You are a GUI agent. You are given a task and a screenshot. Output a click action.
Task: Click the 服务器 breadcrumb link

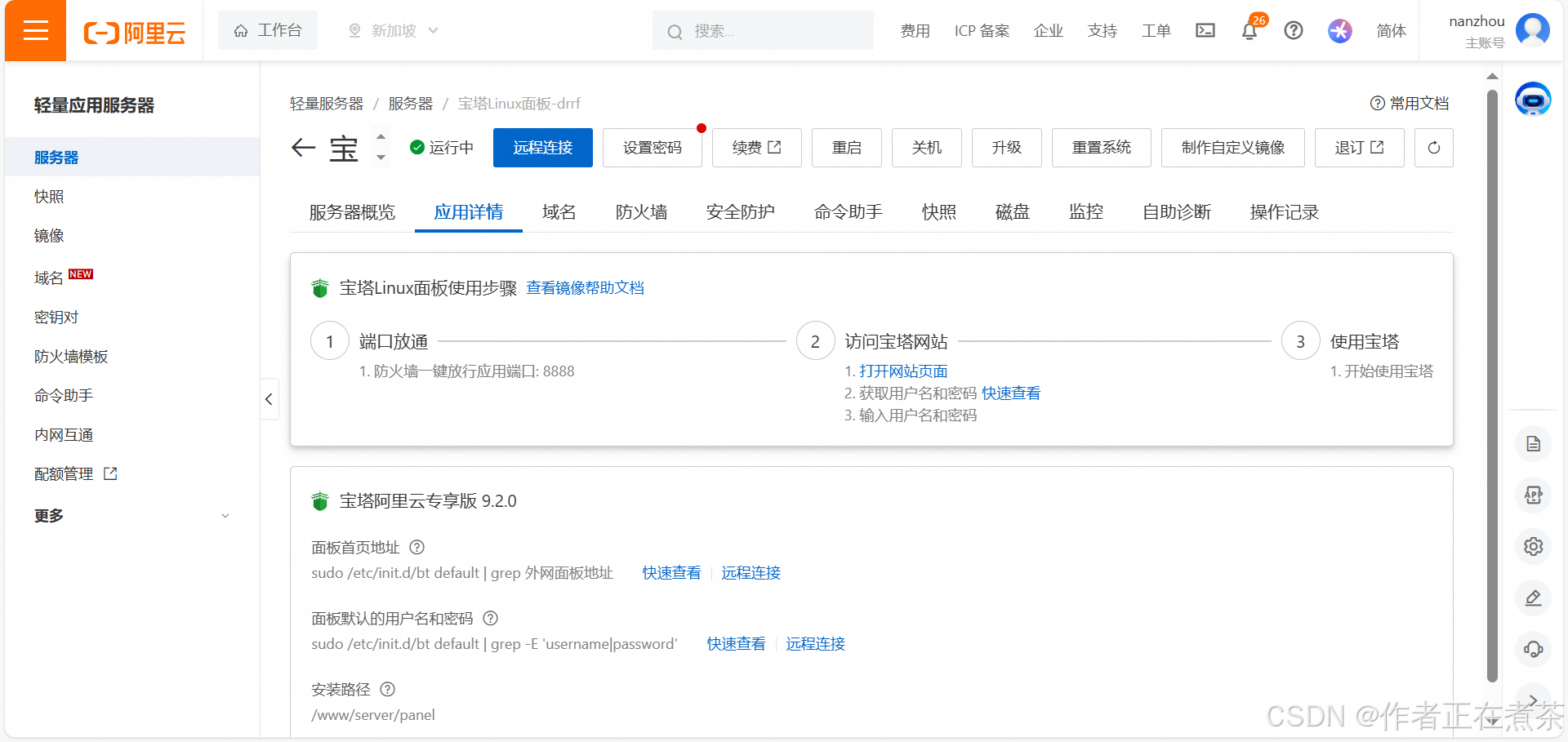pos(411,104)
